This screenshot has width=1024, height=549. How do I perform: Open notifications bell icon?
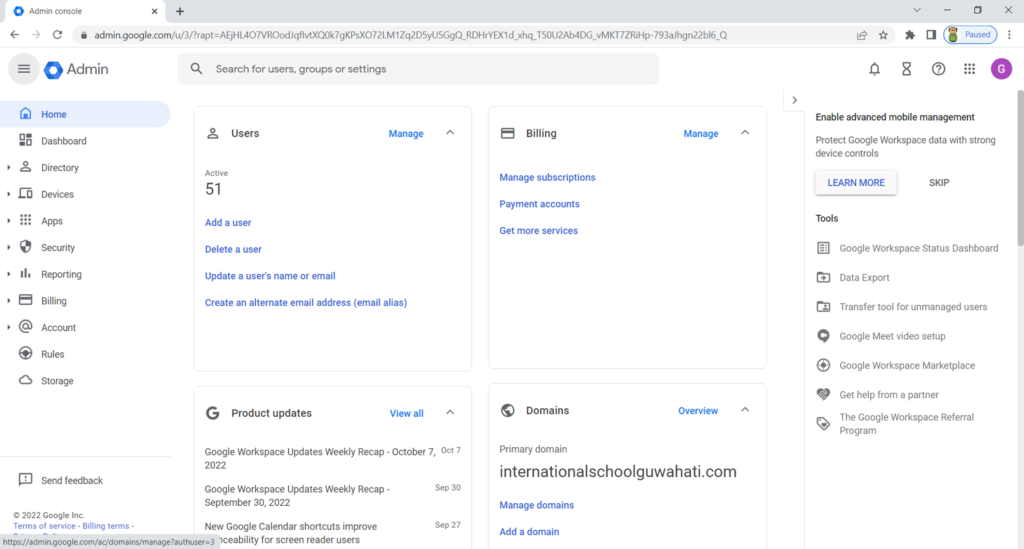[x=874, y=69]
